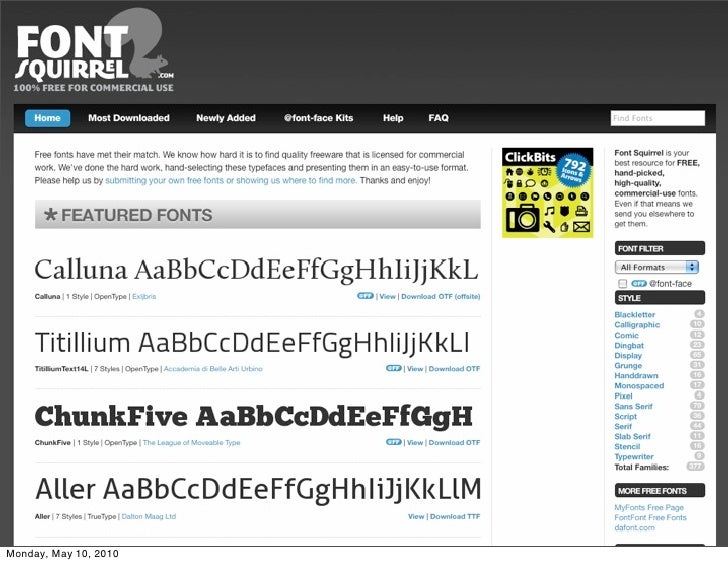This screenshot has height=564, width=728.
Task: Filter by Serif style
Action: (x=623, y=426)
